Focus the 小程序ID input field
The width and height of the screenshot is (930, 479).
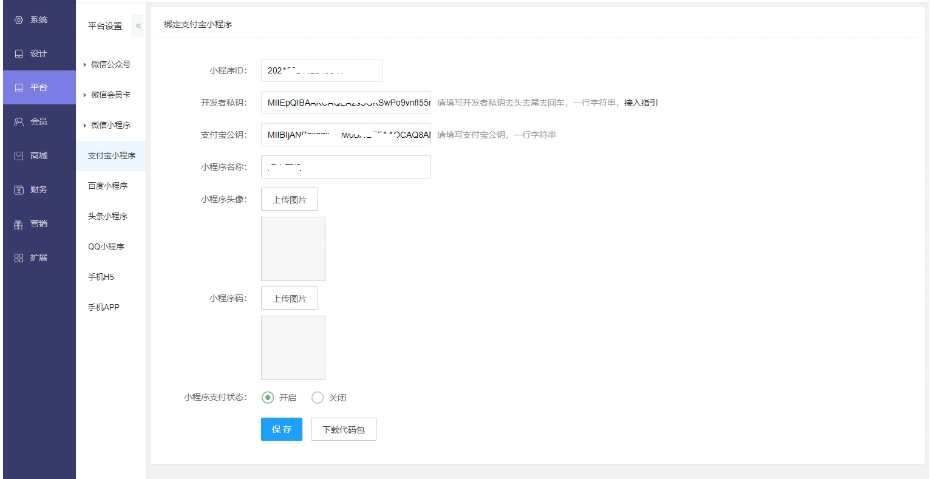(321, 71)
